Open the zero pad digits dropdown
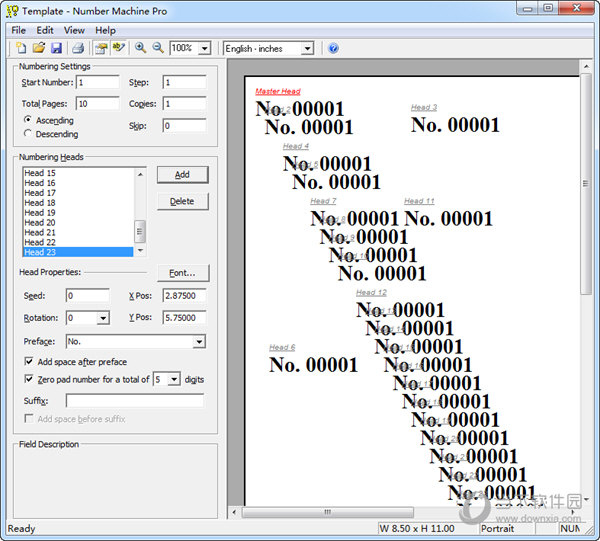The height and width of the screenshot is (541, 600). [x=174, y=380]
